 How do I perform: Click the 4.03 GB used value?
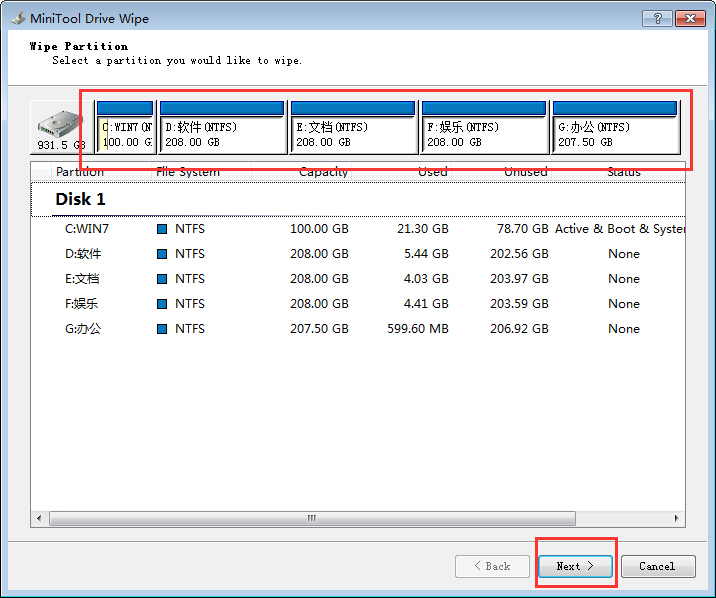[426, 279]
